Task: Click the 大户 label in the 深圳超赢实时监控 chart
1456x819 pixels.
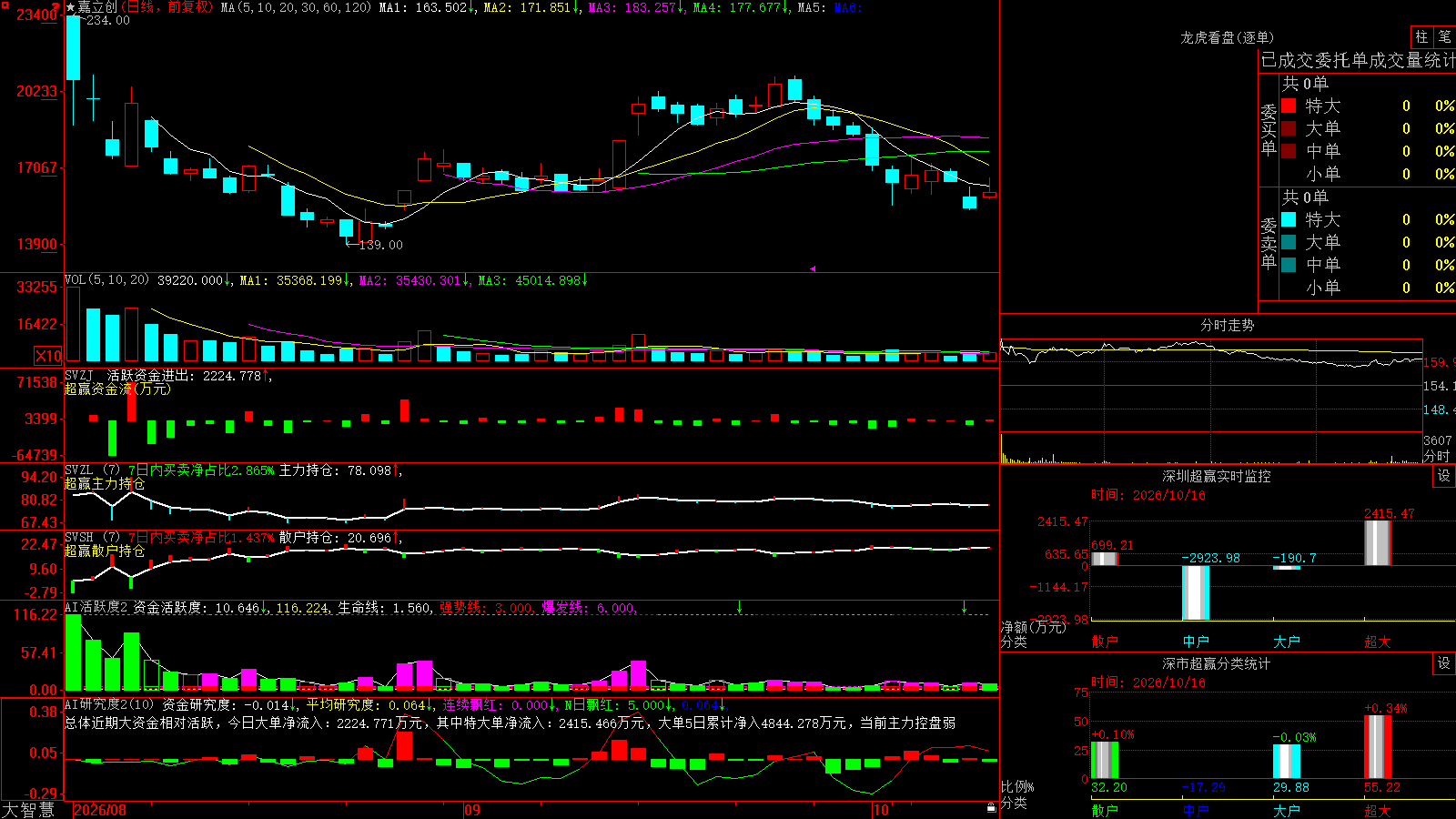Action: click(1287, 642)
